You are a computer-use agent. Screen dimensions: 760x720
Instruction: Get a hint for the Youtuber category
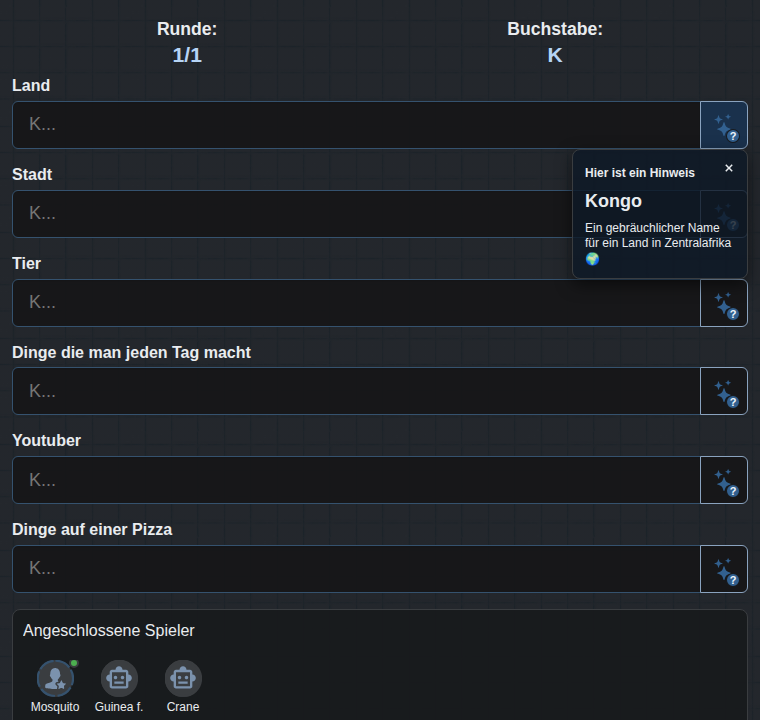tap(724, 480)
